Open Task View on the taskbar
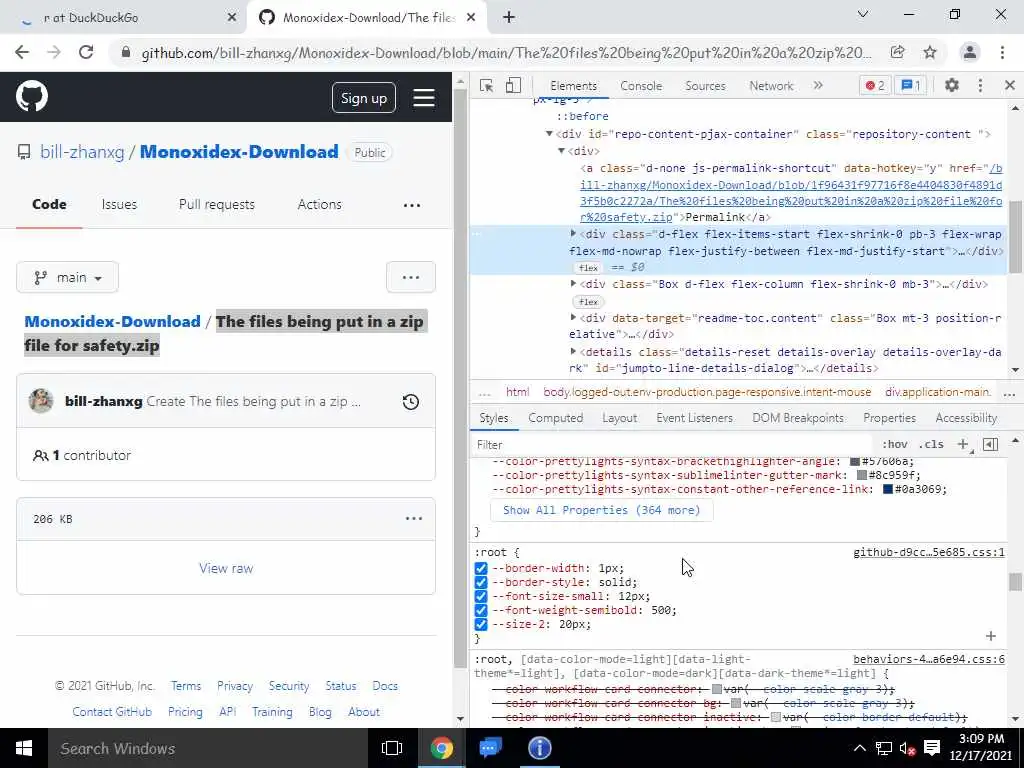1024x768 pixels. click(392, 748)
